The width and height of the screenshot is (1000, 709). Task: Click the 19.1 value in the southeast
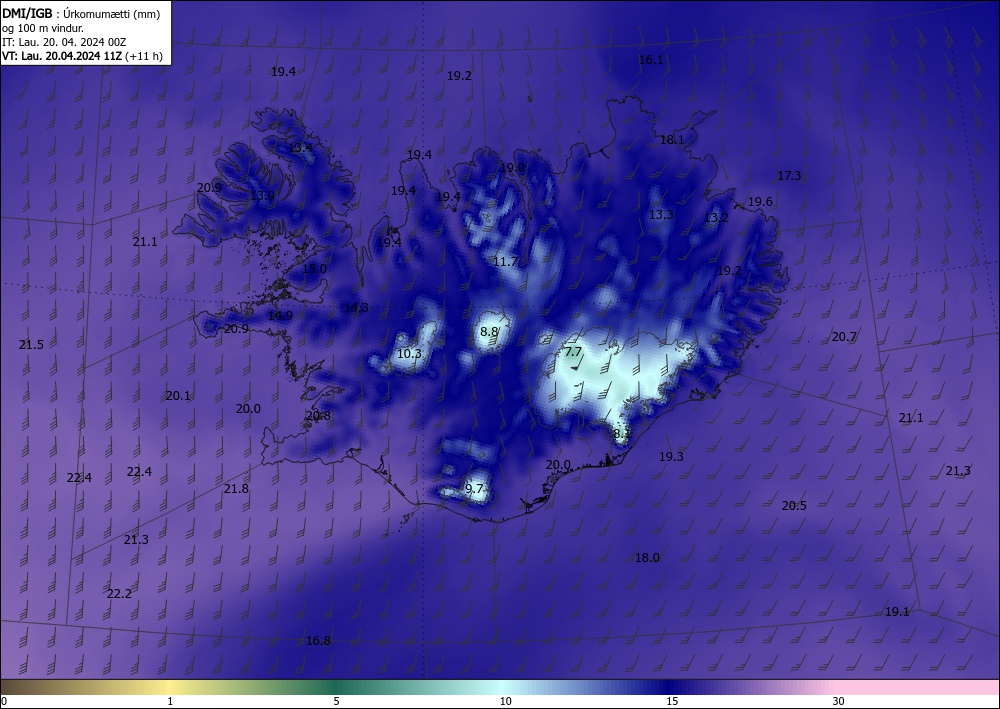tap(897, 611)
